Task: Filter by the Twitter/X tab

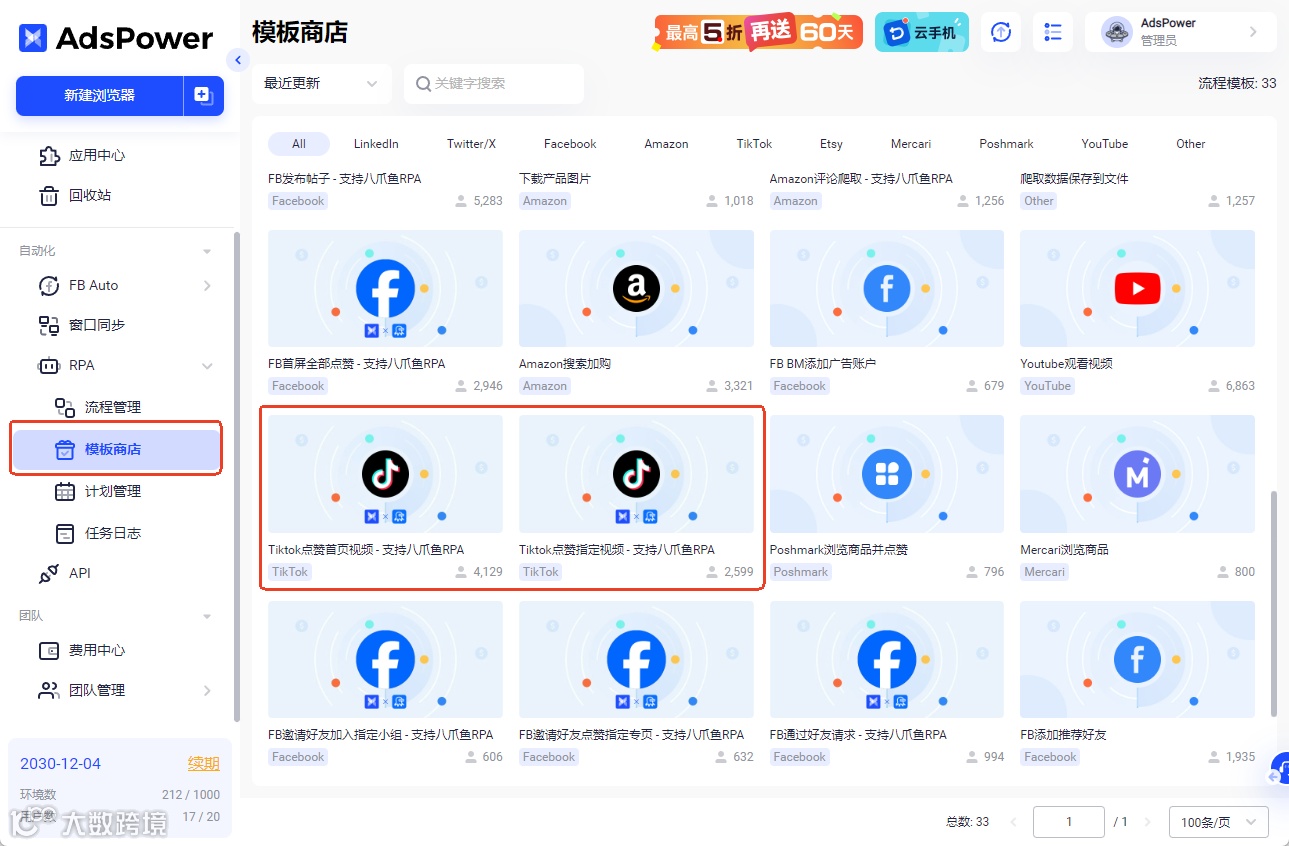Action: pos(471,144)
